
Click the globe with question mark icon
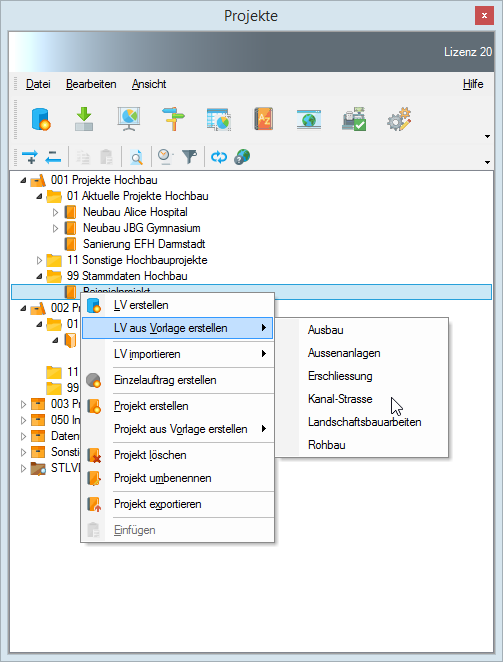tap(242, 157)
